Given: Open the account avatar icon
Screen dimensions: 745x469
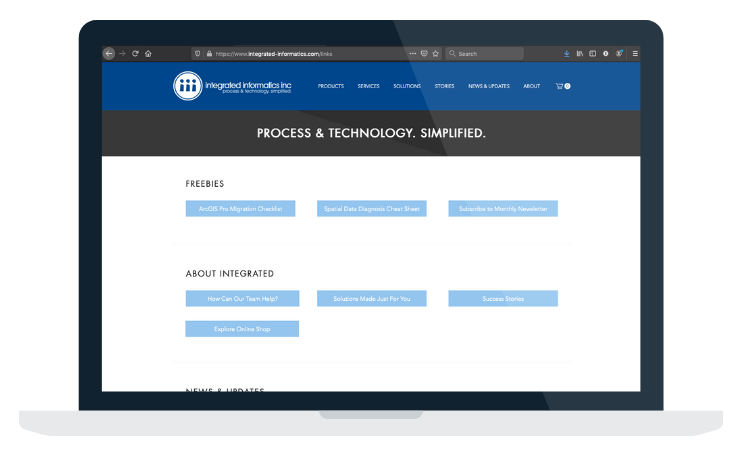Looking at the screenshot, I should (619, 54).
